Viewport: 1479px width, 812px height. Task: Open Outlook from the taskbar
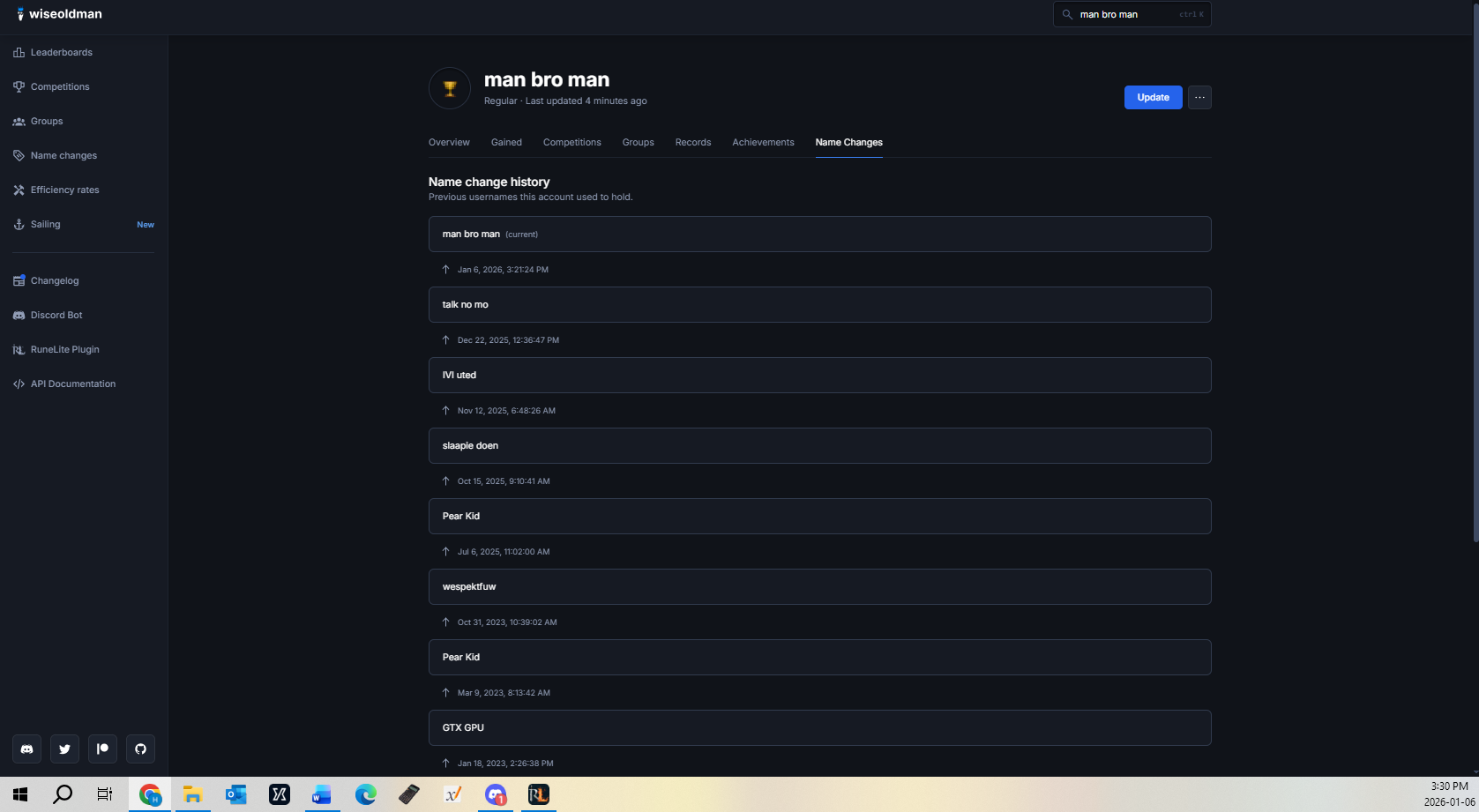[x=235, y=794]
